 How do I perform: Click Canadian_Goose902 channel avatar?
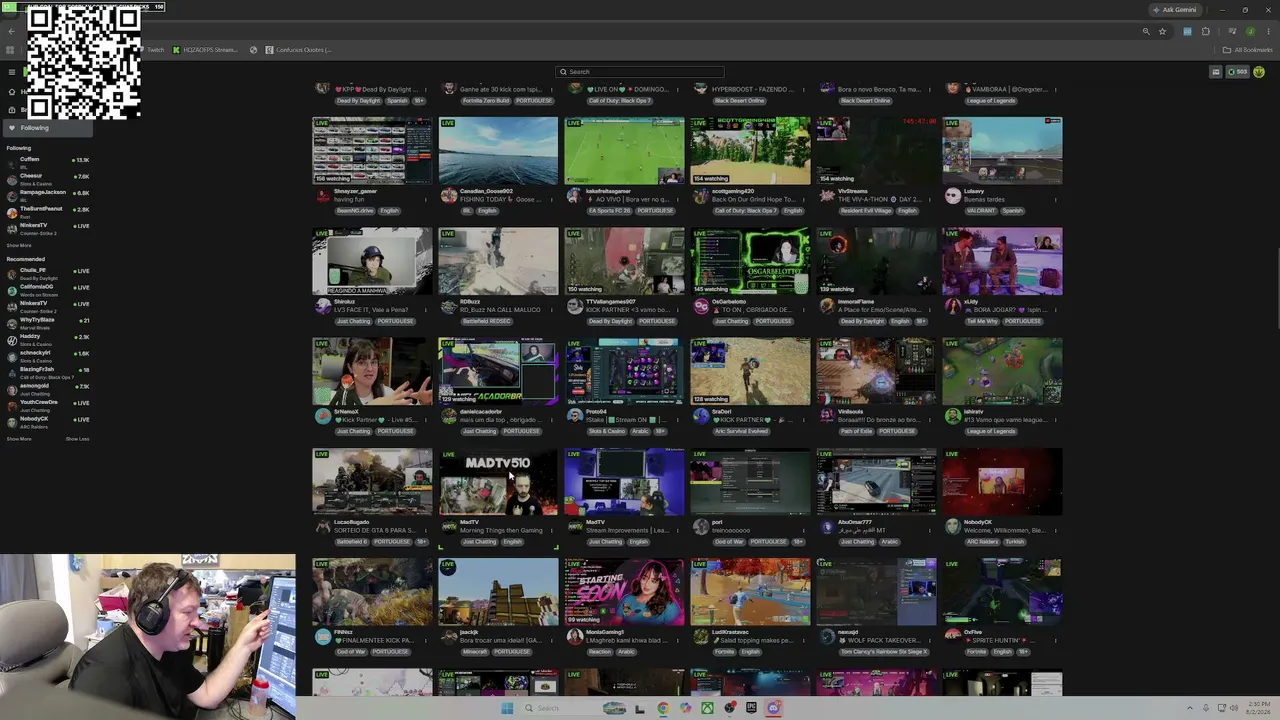click(448, 195)
